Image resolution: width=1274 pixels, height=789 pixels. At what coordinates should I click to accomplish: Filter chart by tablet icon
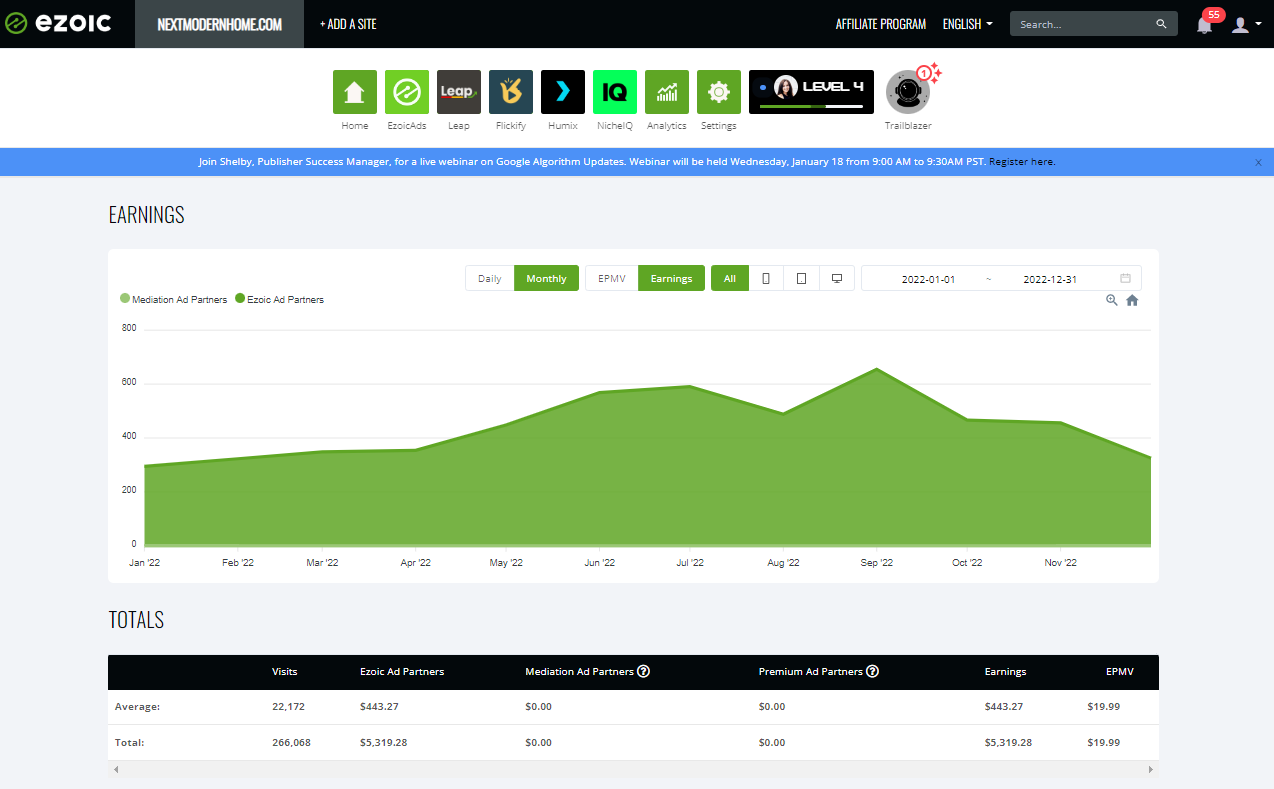pos(801,278)
